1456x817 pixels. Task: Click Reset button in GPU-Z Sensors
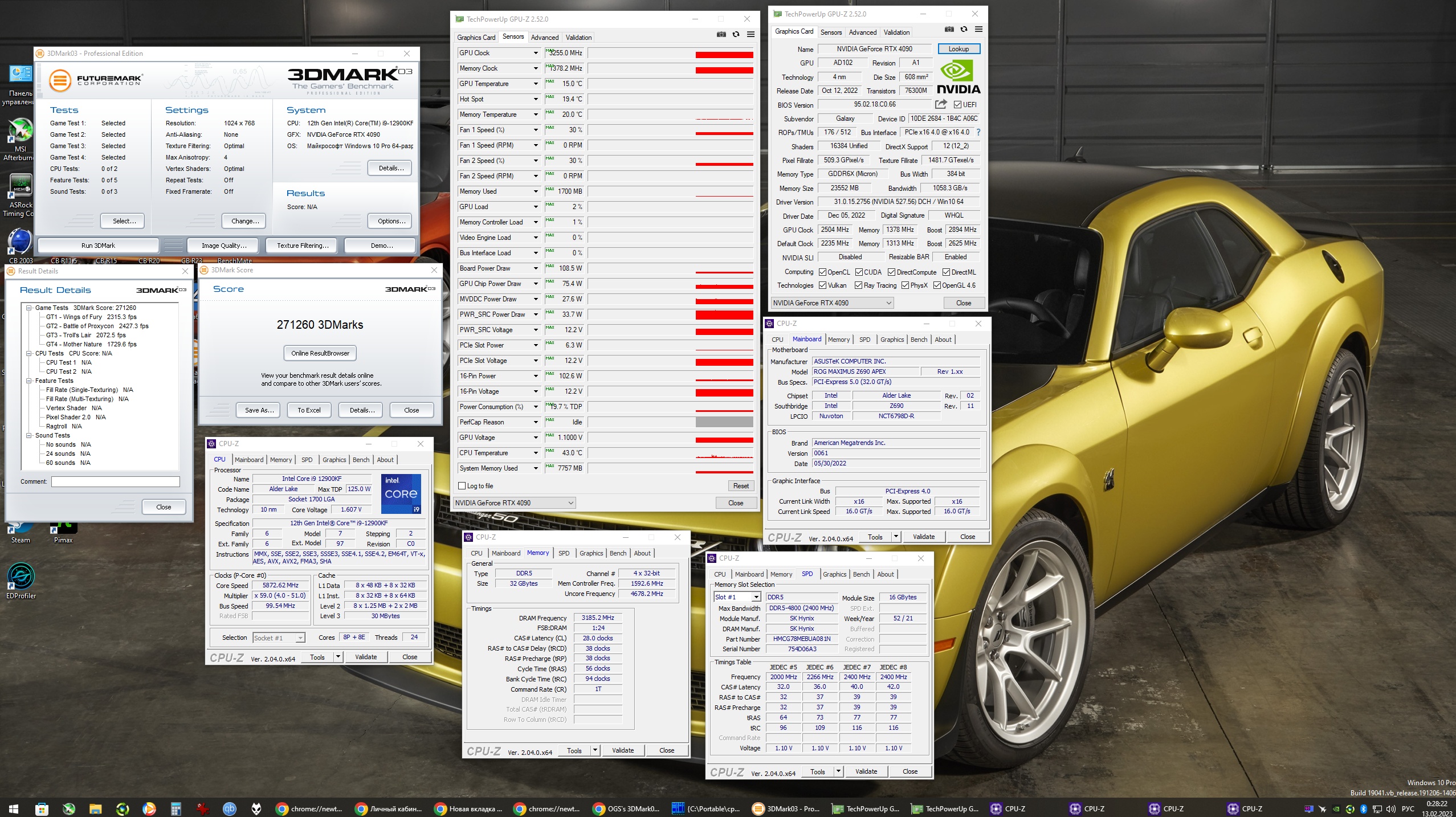click(741, 486)
